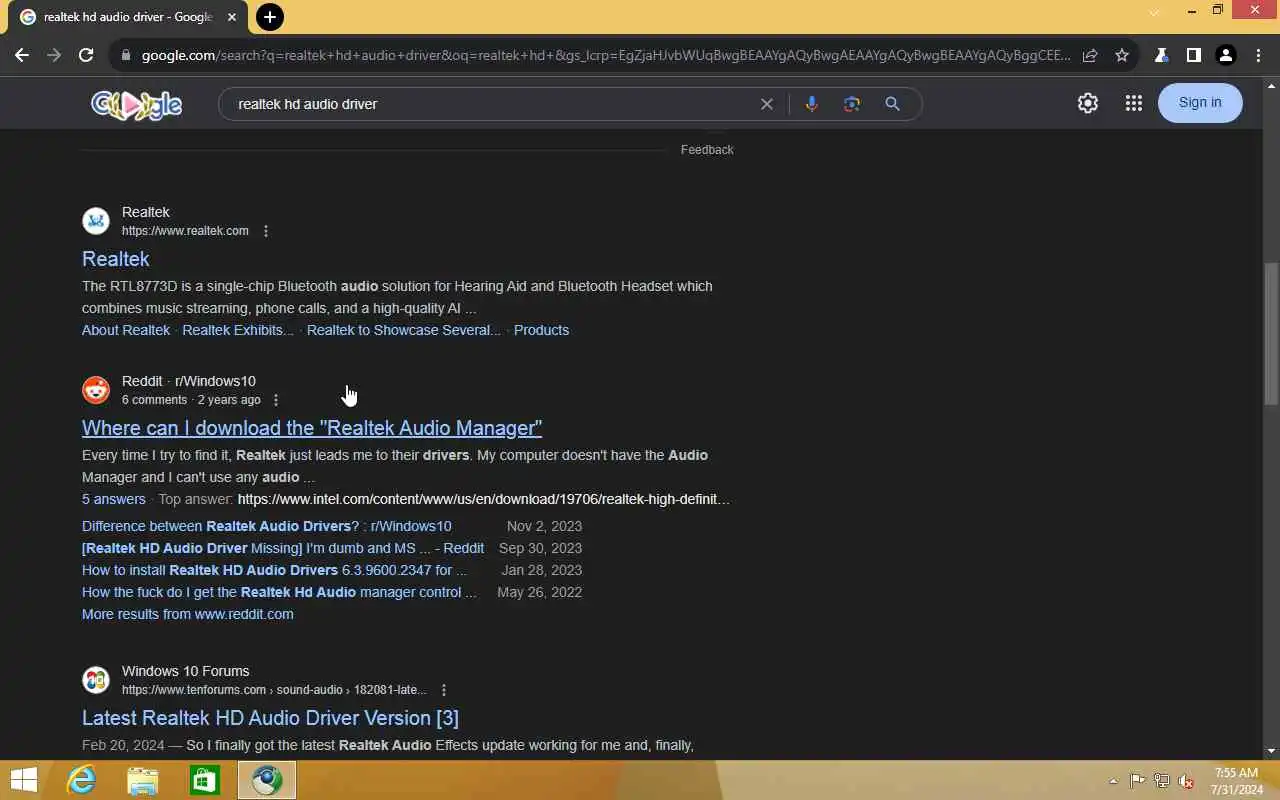Open the About Realtek sitelink
This screenshot has width=1280, height=800.
tap(126, 330)
